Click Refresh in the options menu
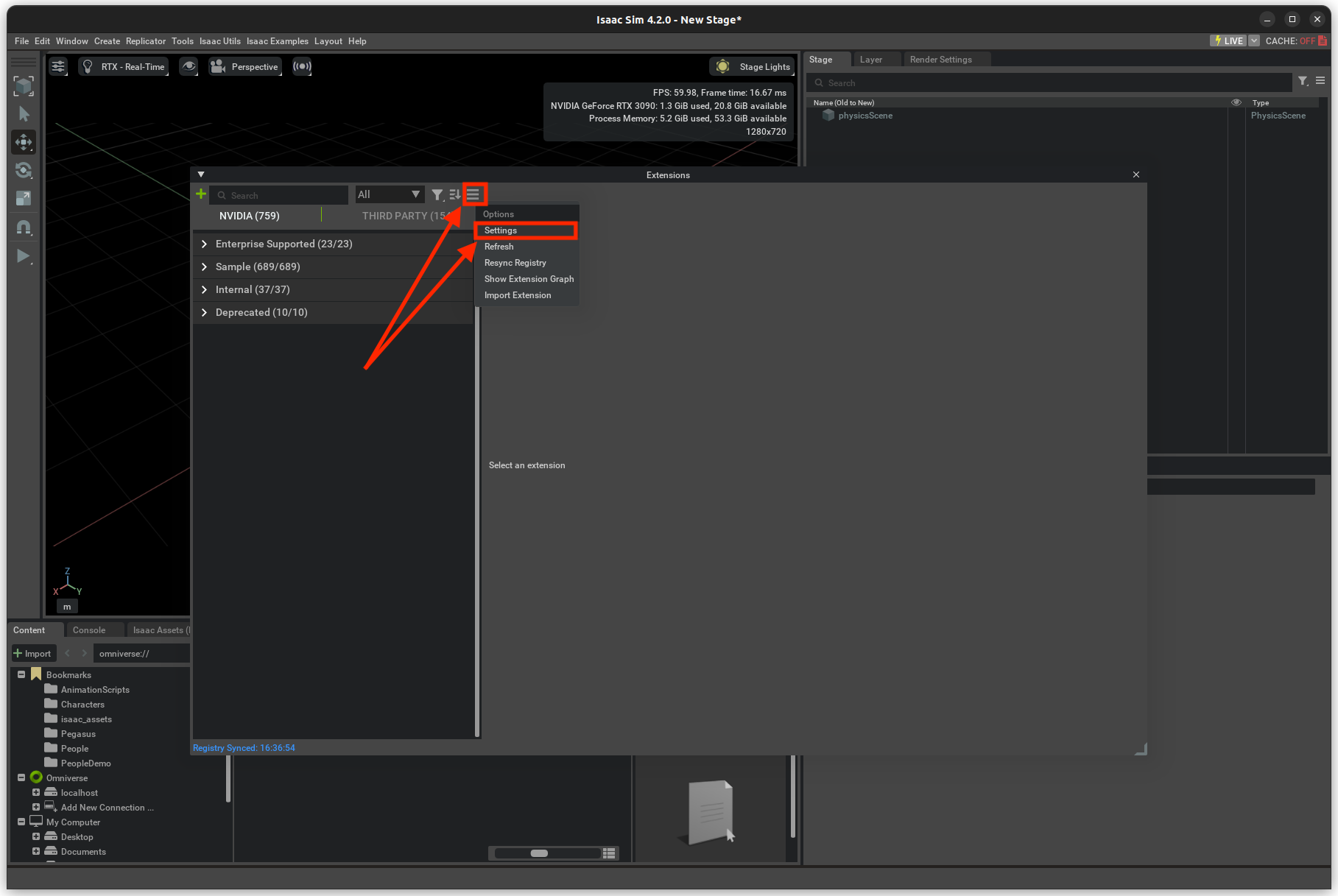This screenshot has height=896, width=1338. pyautogui.click(x=499, y=246)
